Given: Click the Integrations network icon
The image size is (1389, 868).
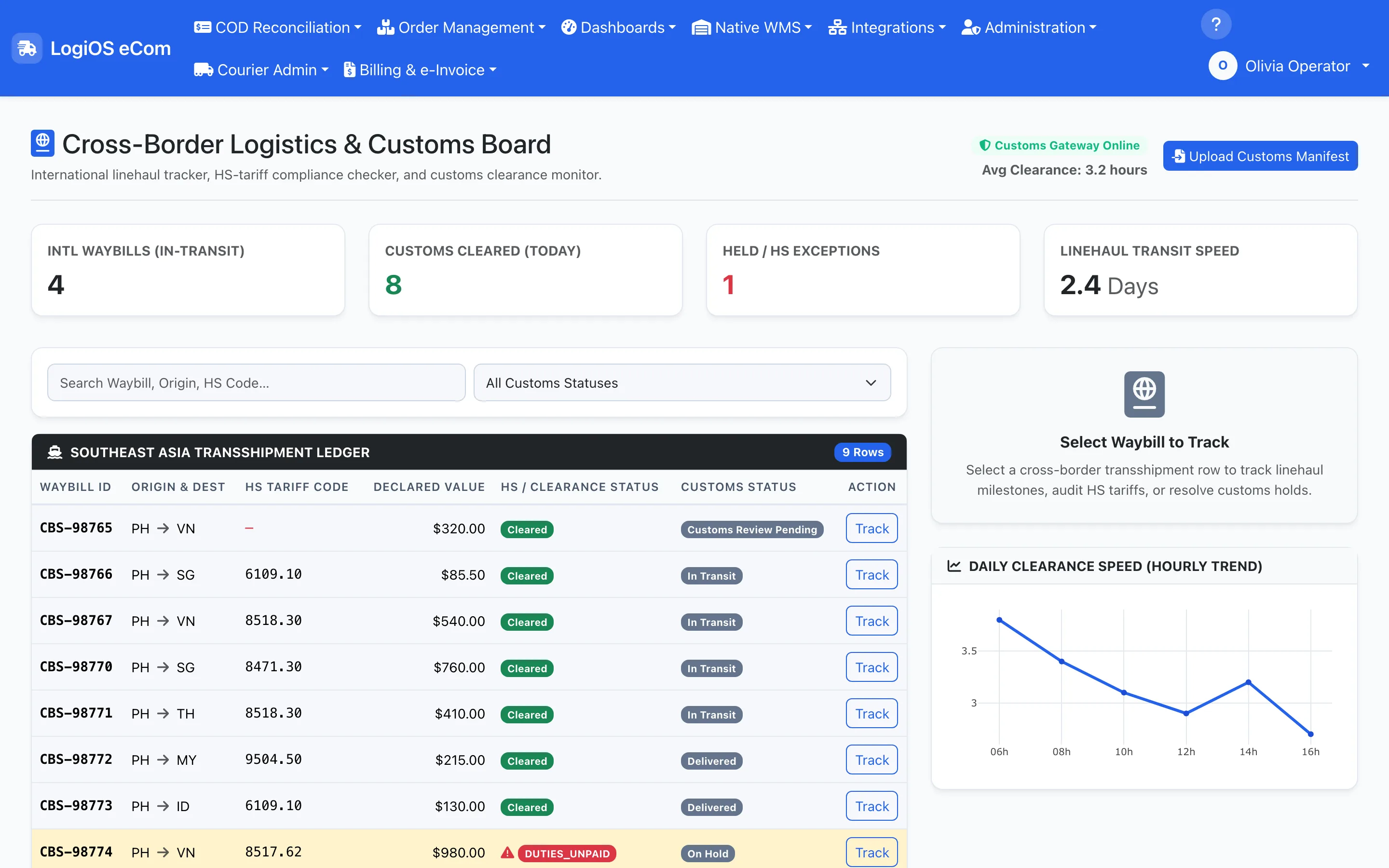Looking at the screenshot, I should (x=837, y=27).
